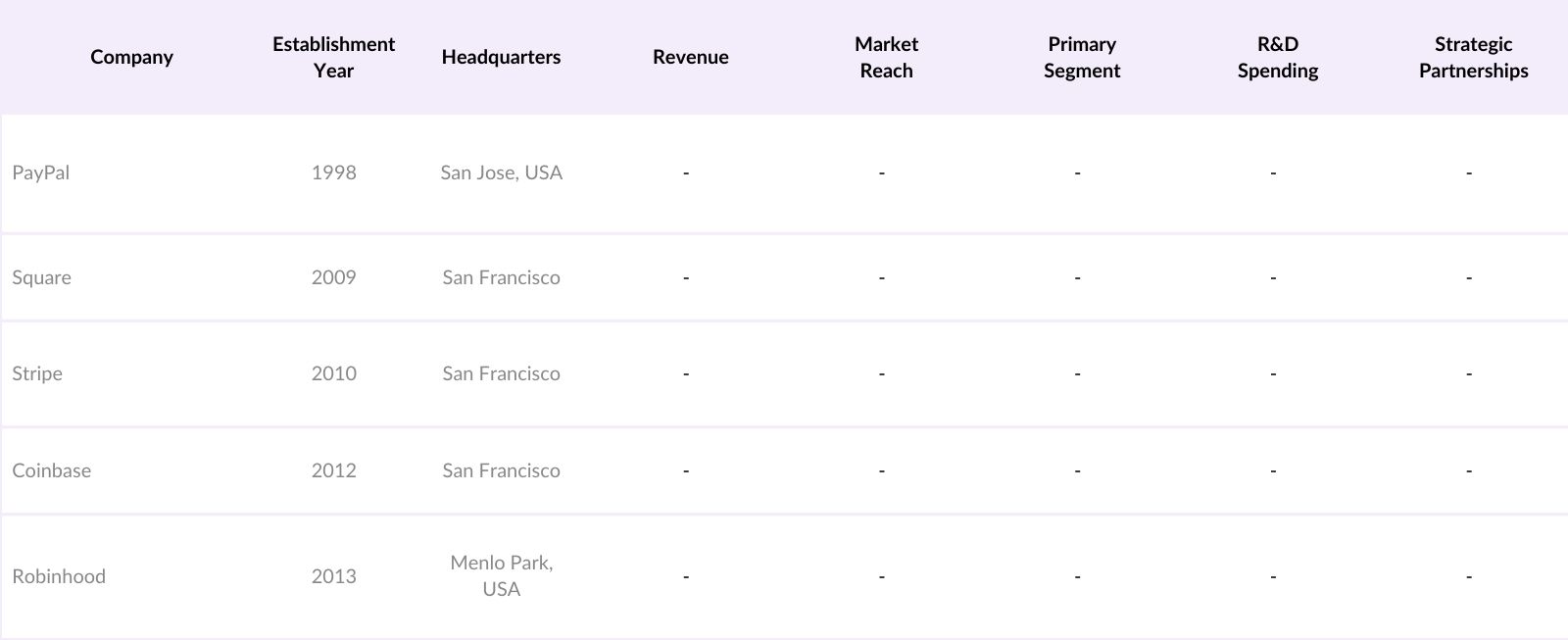Click the PayPal company name cell

click(41, 172)
